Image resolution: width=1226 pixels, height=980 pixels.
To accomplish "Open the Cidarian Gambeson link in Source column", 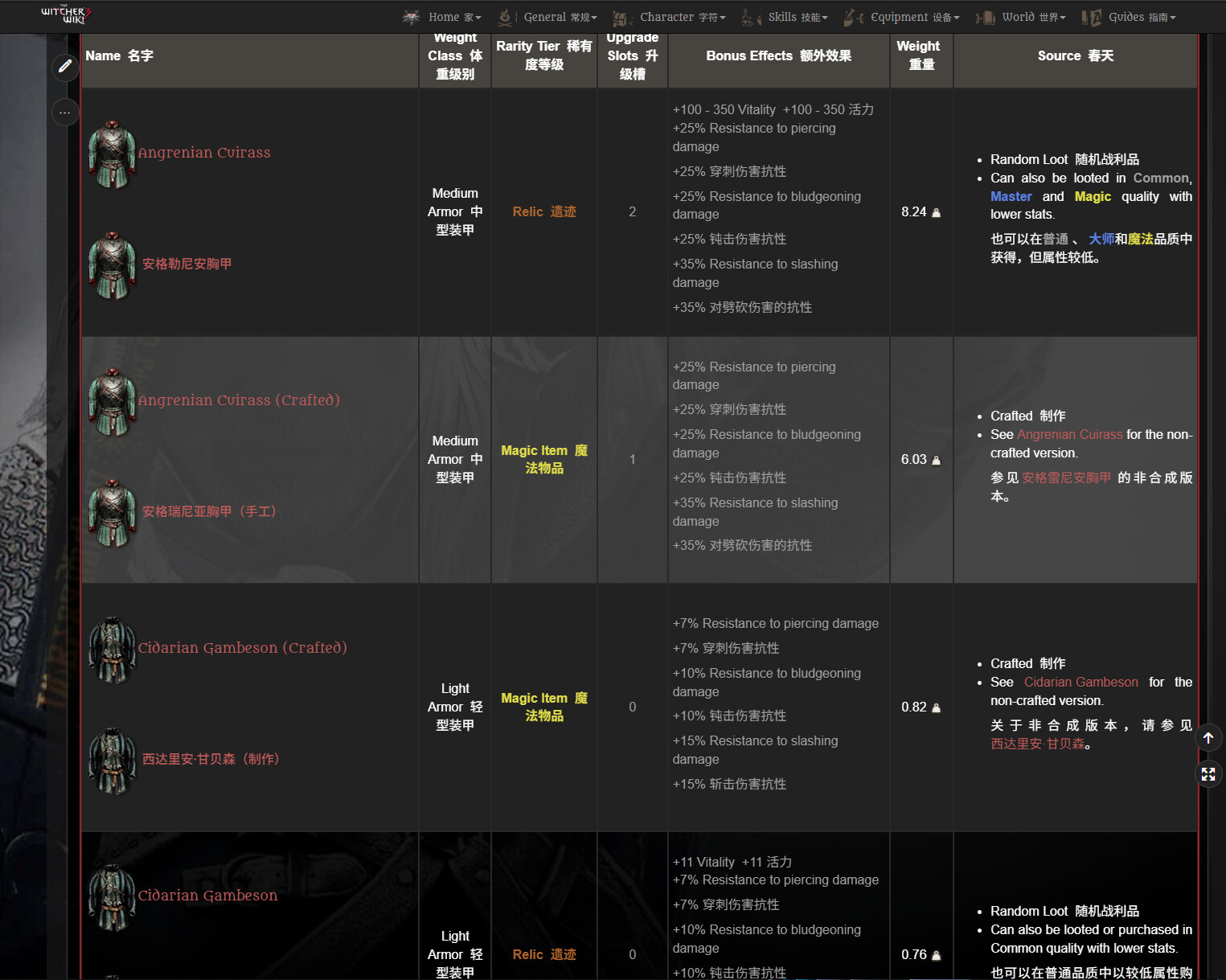I will coord(1081,682).
